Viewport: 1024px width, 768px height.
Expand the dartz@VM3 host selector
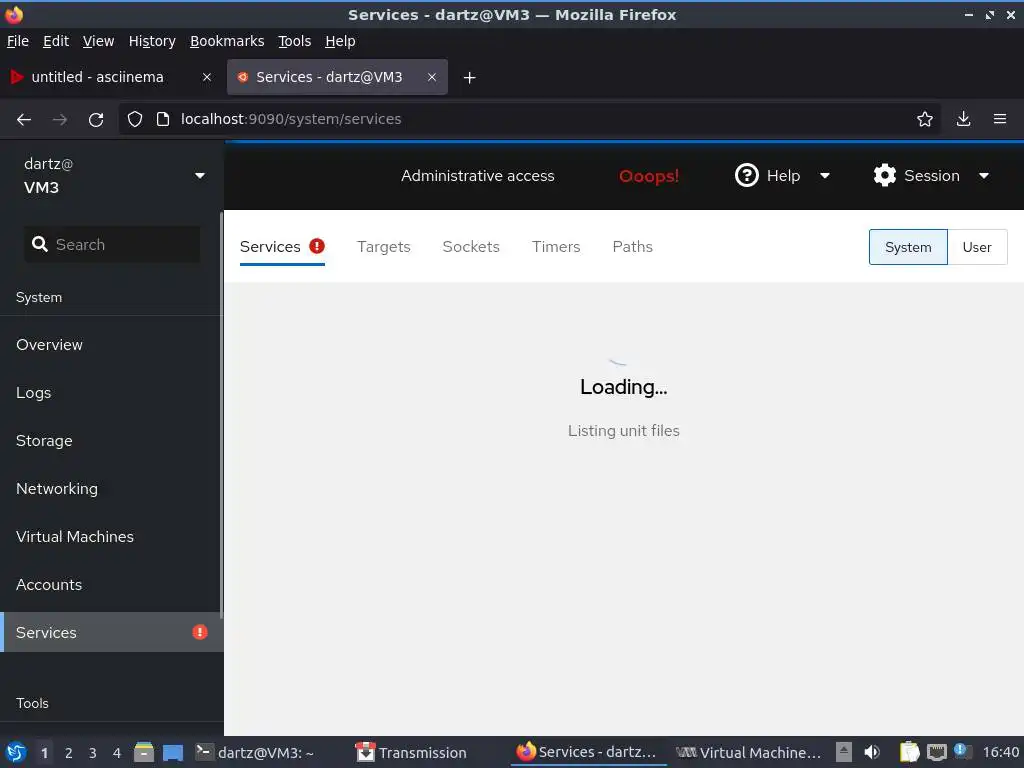[112, 176]
